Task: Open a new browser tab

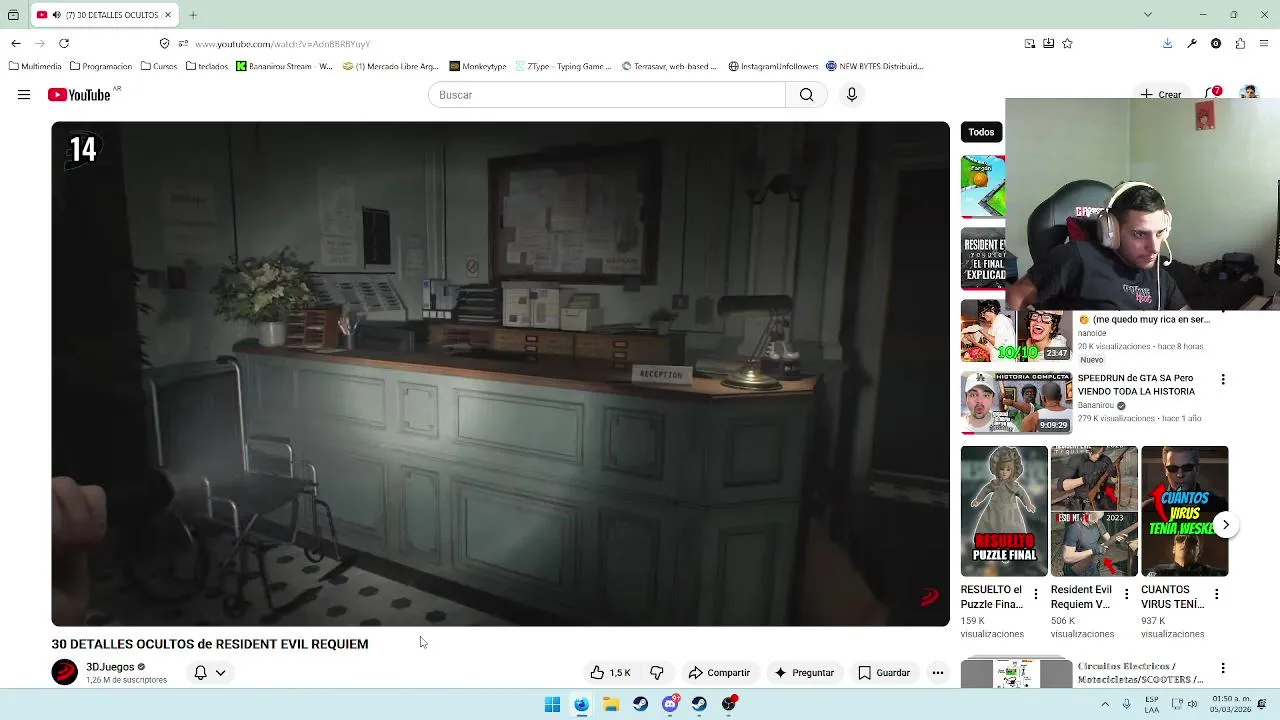Action: point(193,15)
